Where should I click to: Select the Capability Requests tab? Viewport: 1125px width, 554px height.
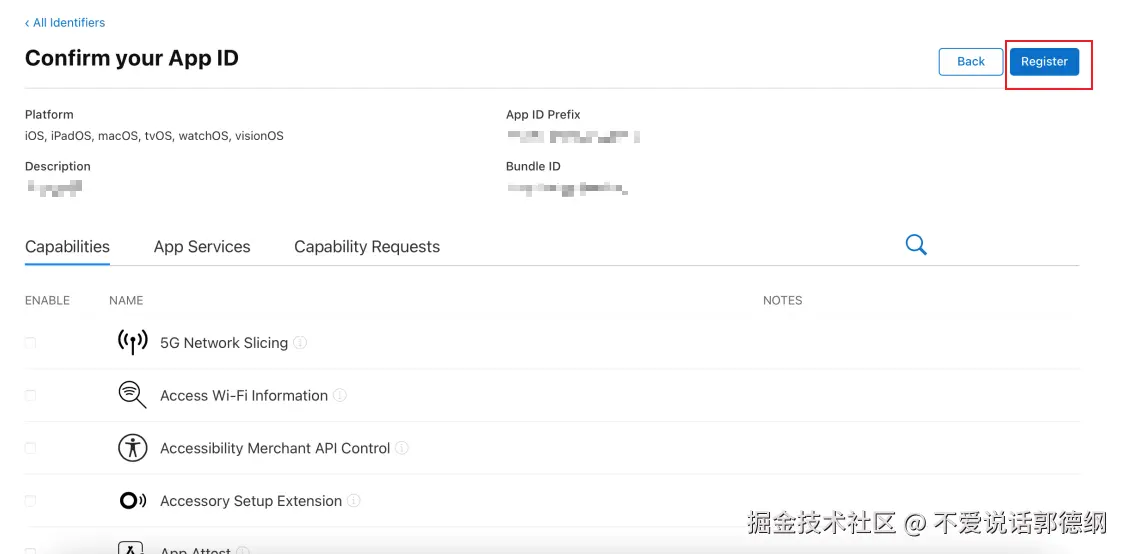(x=367, y=247)
